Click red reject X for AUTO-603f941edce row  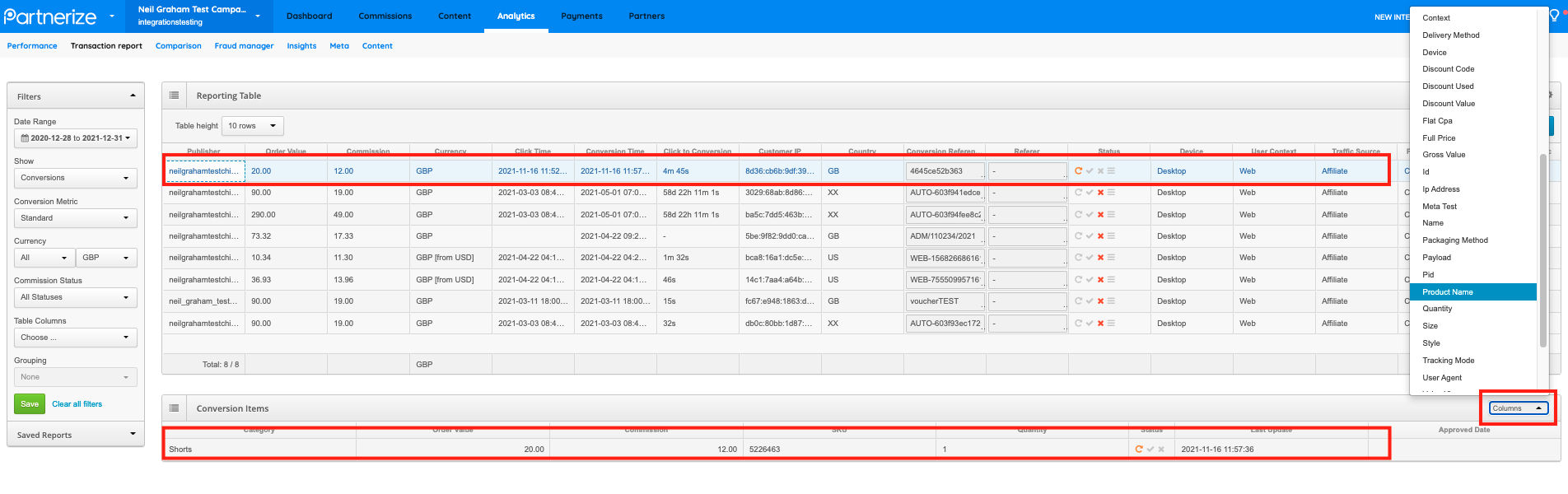(x=1100, y=193)
